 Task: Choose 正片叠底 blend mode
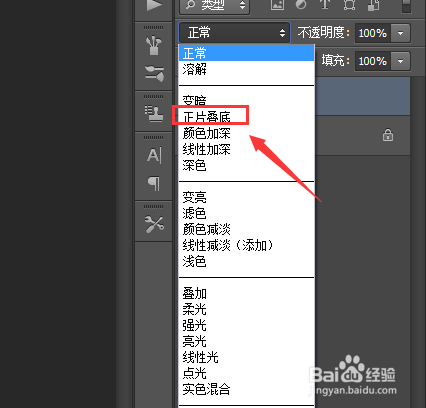tap(247, 117)
